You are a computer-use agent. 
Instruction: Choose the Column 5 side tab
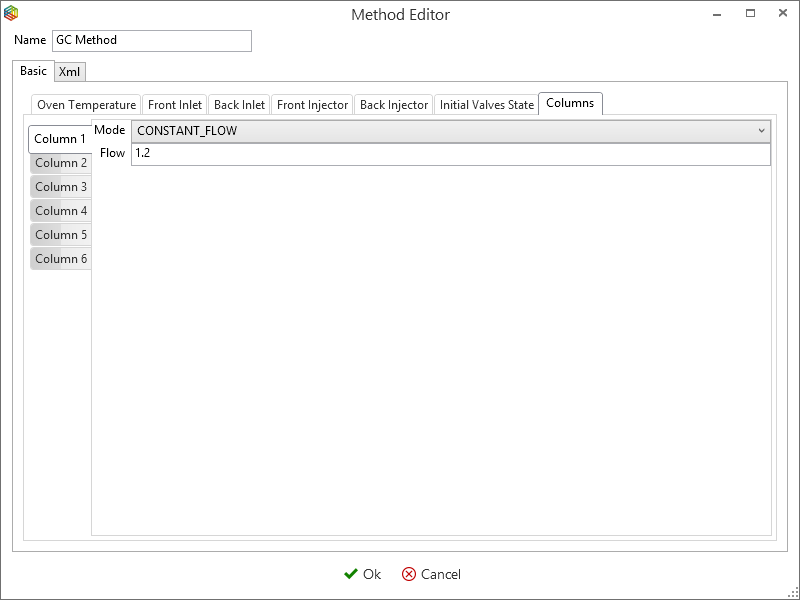61,235
